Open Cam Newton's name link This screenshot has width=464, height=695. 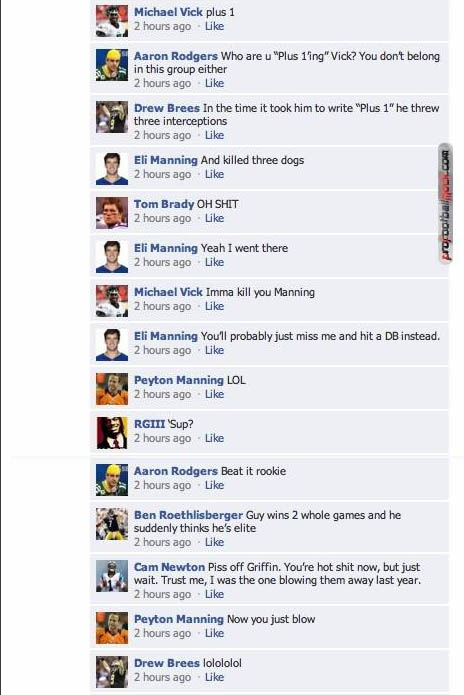point(169,567)
